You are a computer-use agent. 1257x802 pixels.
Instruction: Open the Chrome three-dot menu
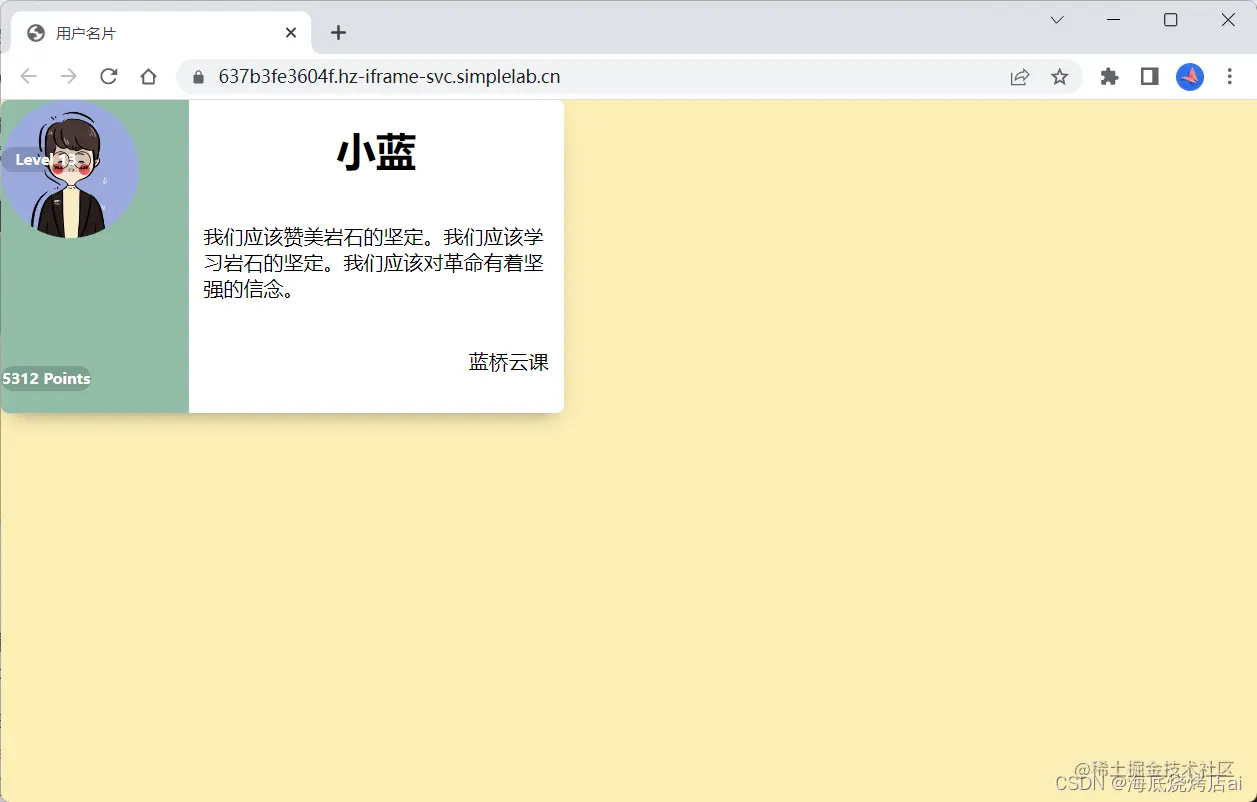tap(1229, 76)
